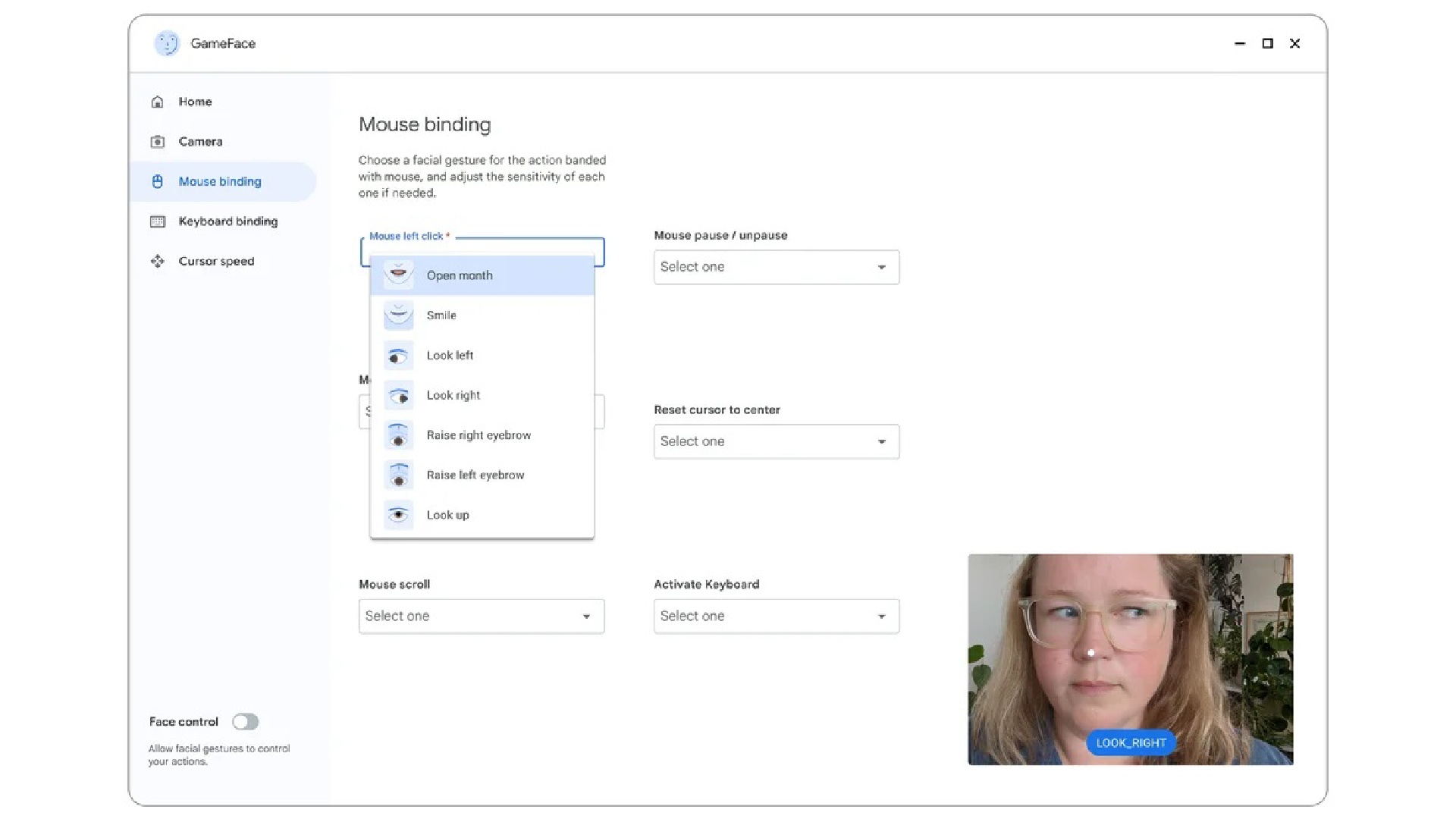The image size is (1456, 819).
Task: Select Cursor speed from sidebar
Action: click(216, 261)
